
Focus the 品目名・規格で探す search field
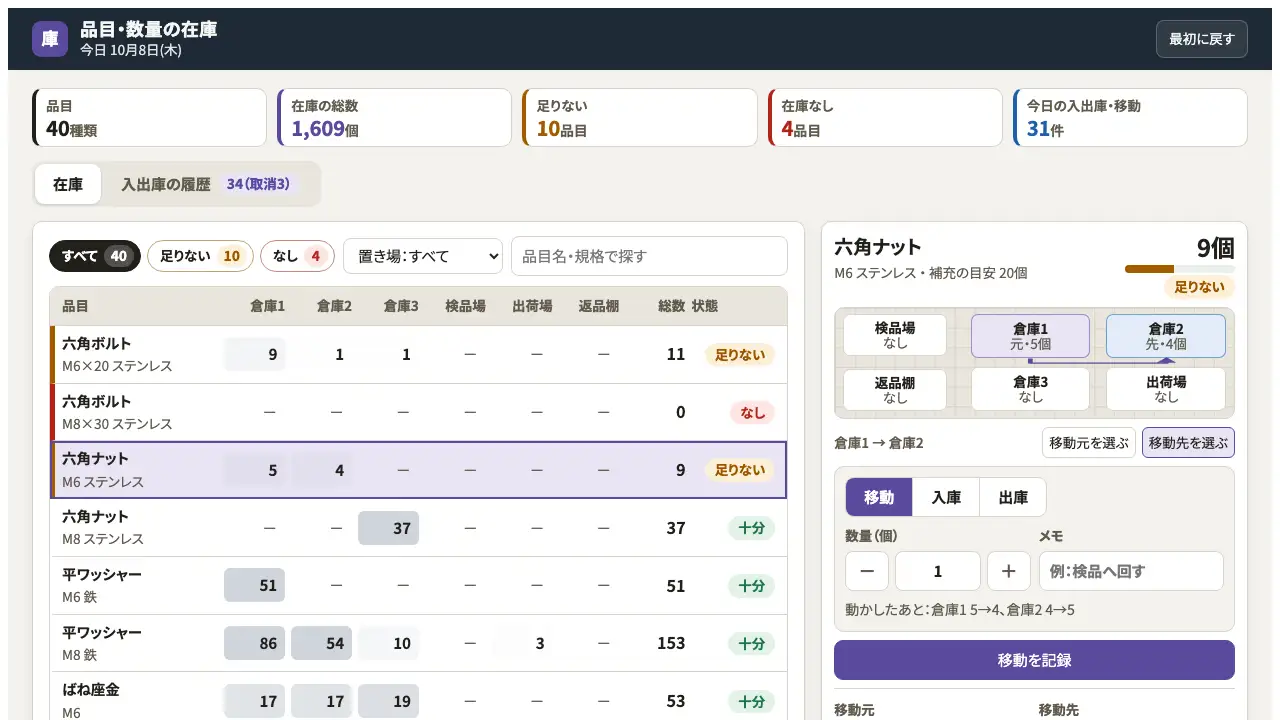[x=649, y=256]
